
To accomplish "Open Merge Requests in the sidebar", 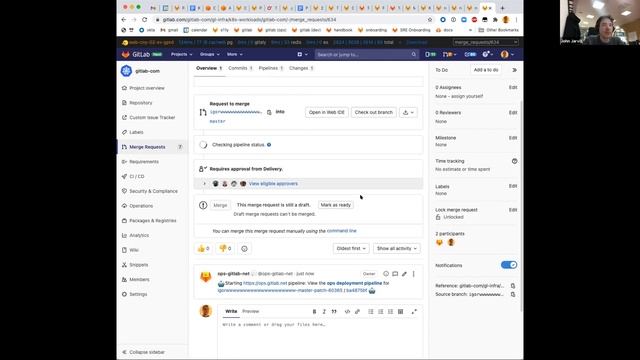I will (152, 147).
